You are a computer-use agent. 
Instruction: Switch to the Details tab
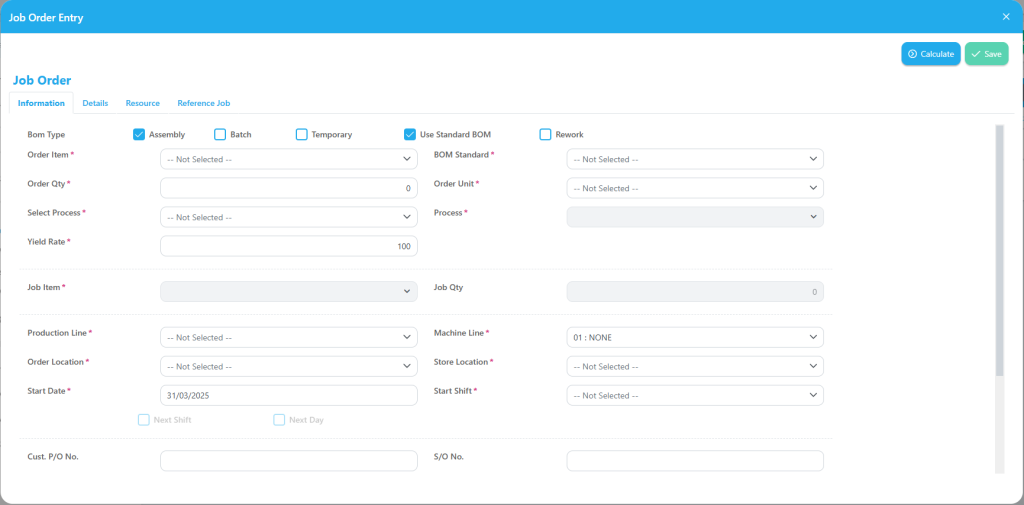(x=95, y=103)
